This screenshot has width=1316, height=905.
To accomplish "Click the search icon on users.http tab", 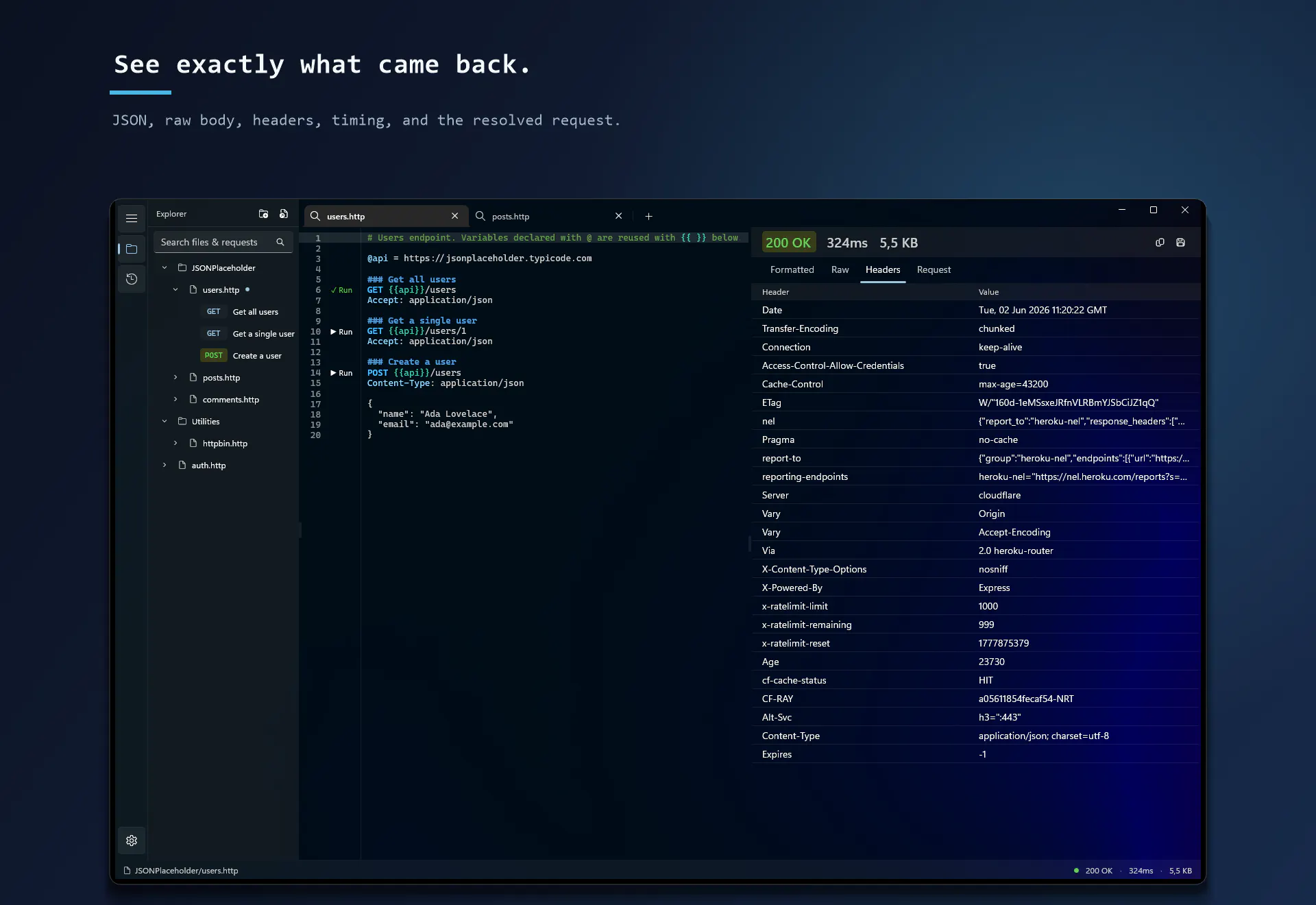I will [x=315, y=216].
